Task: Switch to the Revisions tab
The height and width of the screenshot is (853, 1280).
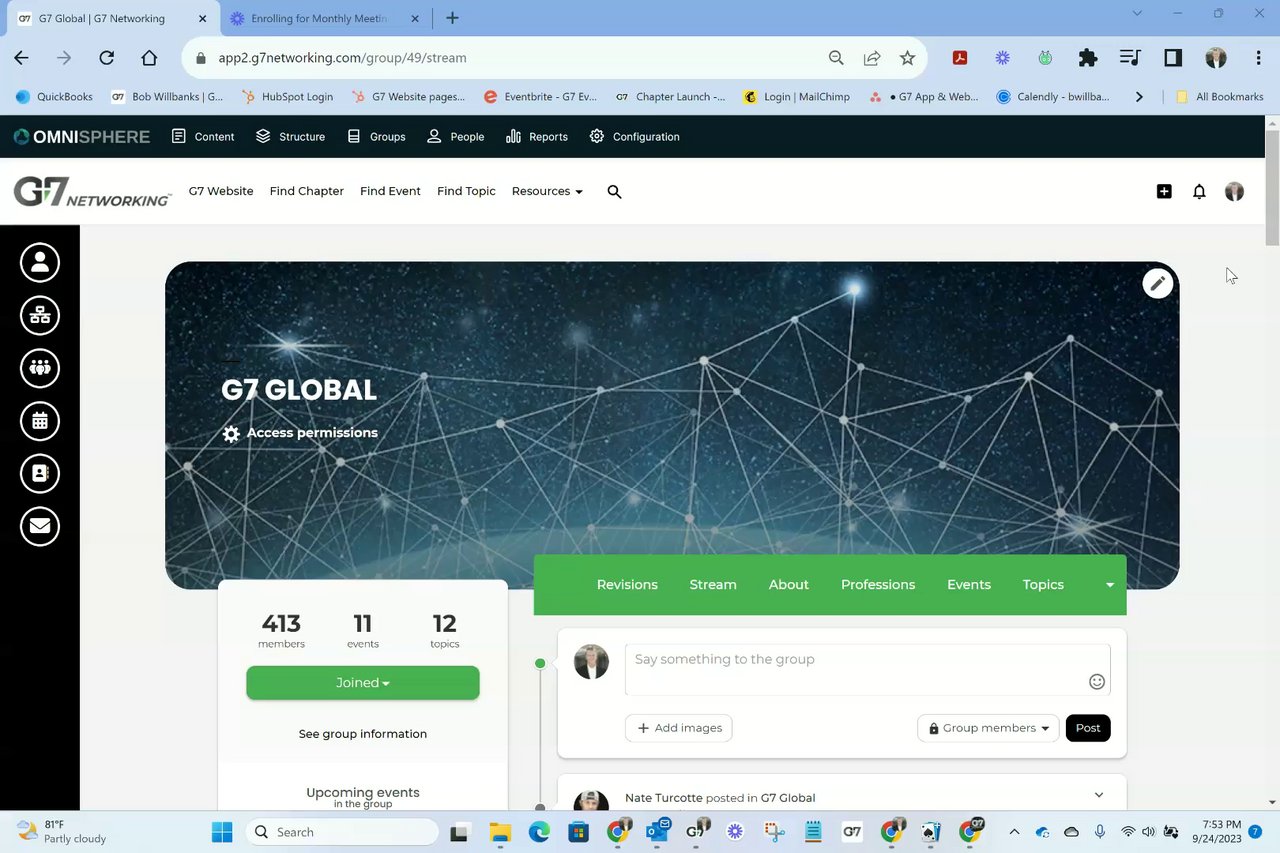Action: click(x=627, y=585)
